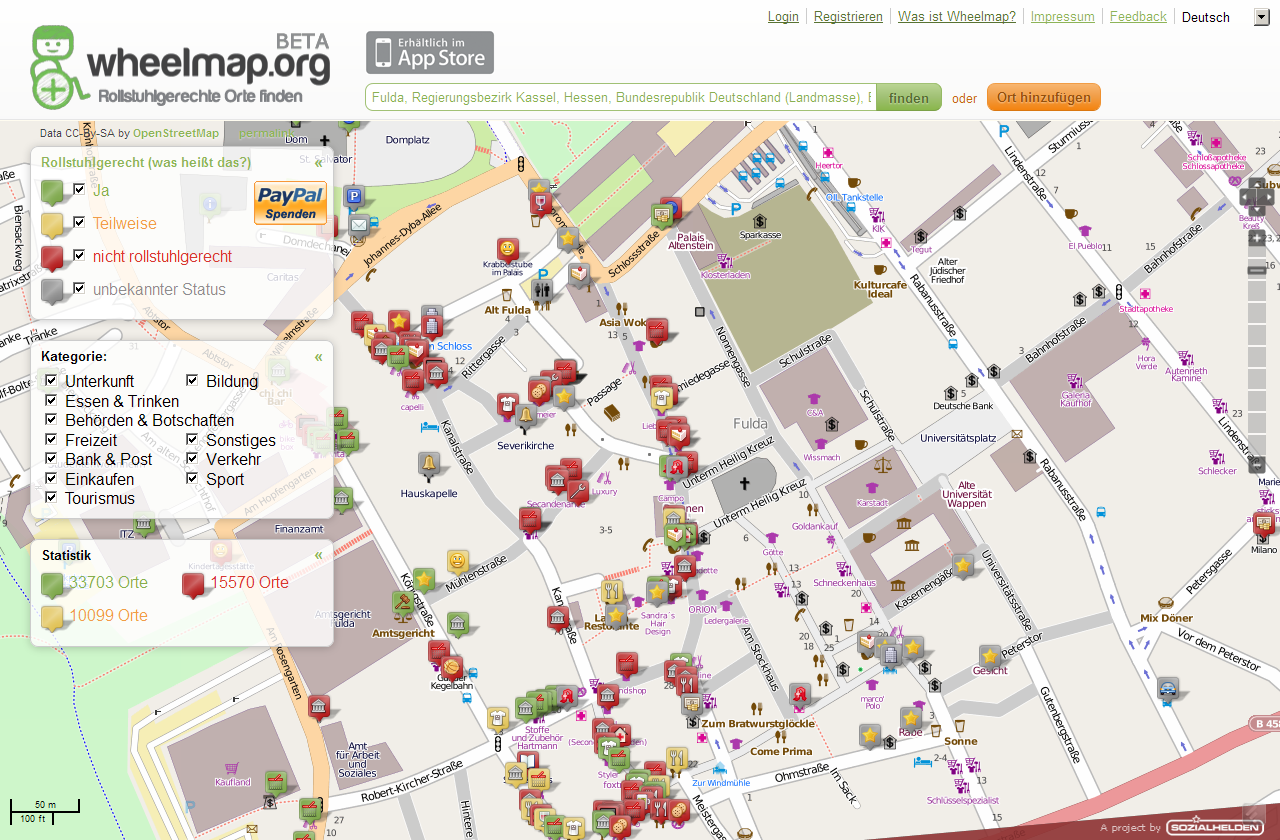Click the '15570 Orte' statistic
Image resolution: width=1280 pixels, height=840 pixels.
click(249, 582)
